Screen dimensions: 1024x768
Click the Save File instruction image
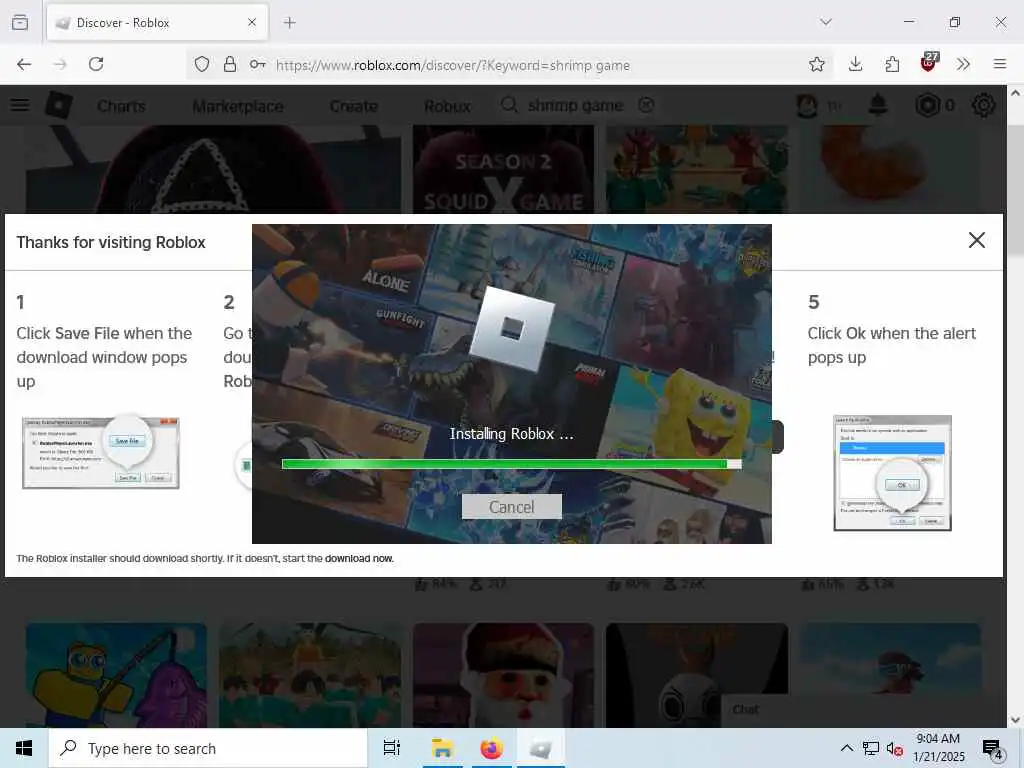click(101, 453)
